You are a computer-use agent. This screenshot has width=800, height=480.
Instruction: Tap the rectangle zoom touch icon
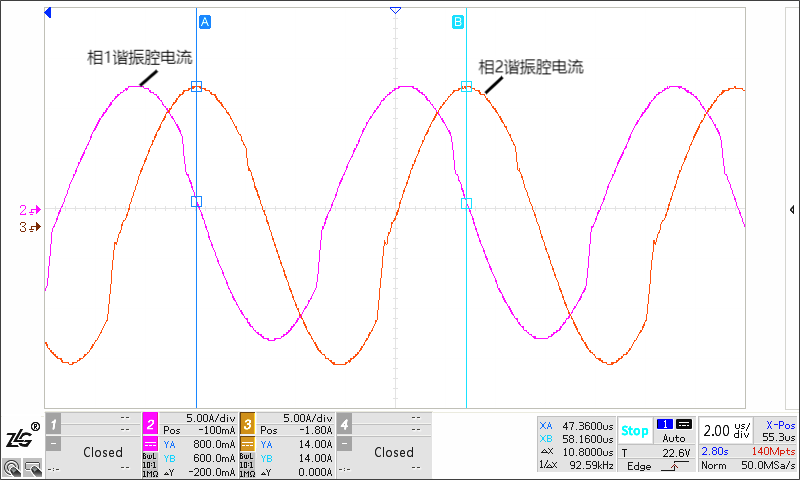33,468
